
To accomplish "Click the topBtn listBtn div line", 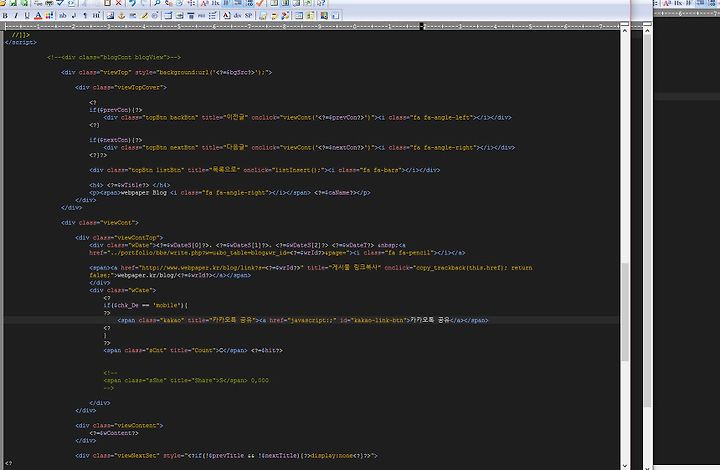I will pyautogui.click(x=264, y=170).
